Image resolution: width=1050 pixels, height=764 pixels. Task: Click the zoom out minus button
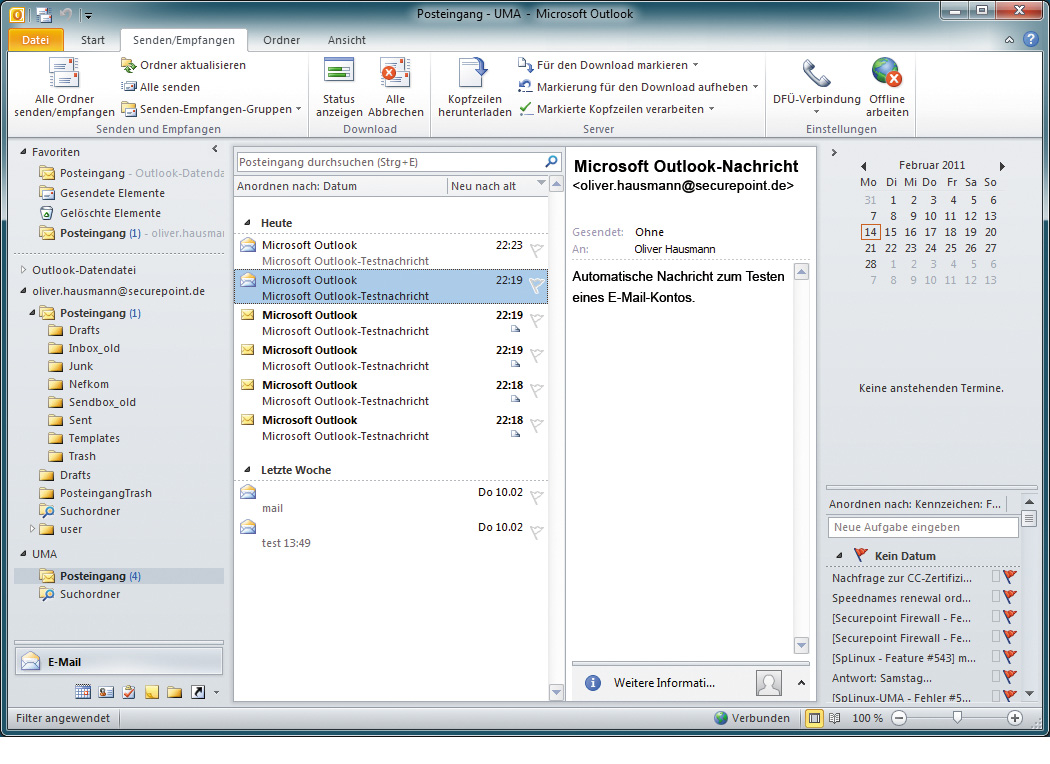click(x=899, y=718)
